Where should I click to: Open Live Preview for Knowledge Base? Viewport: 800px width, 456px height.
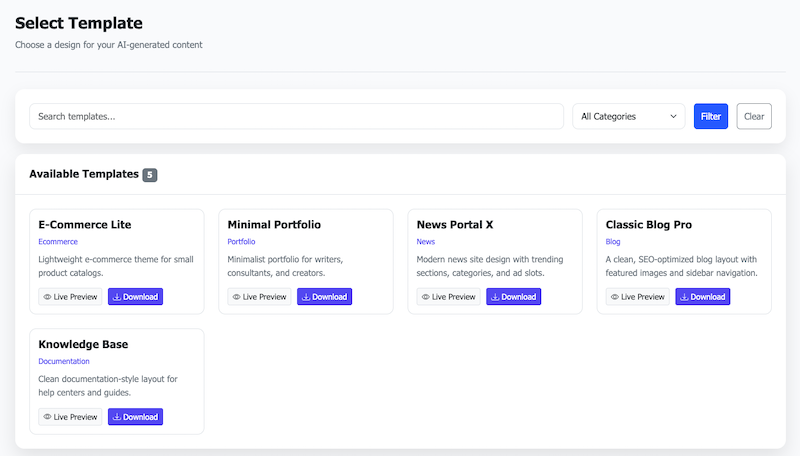pos(70,417)
